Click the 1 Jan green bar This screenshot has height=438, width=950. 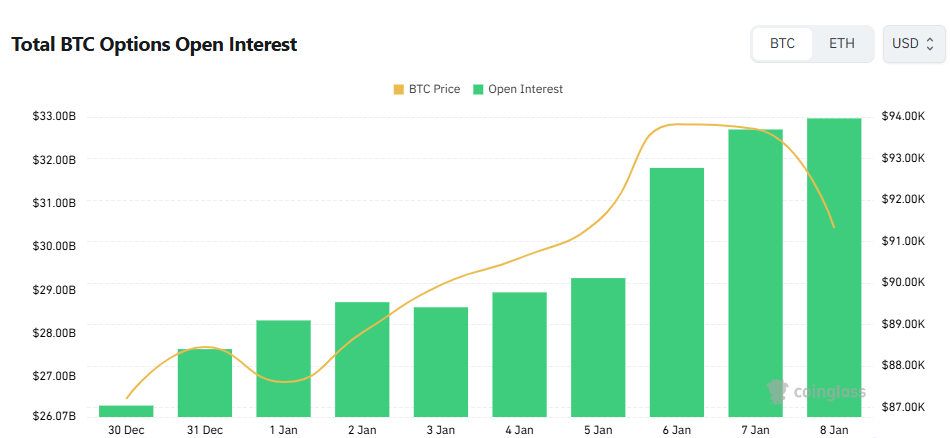(x=284, y=368)
